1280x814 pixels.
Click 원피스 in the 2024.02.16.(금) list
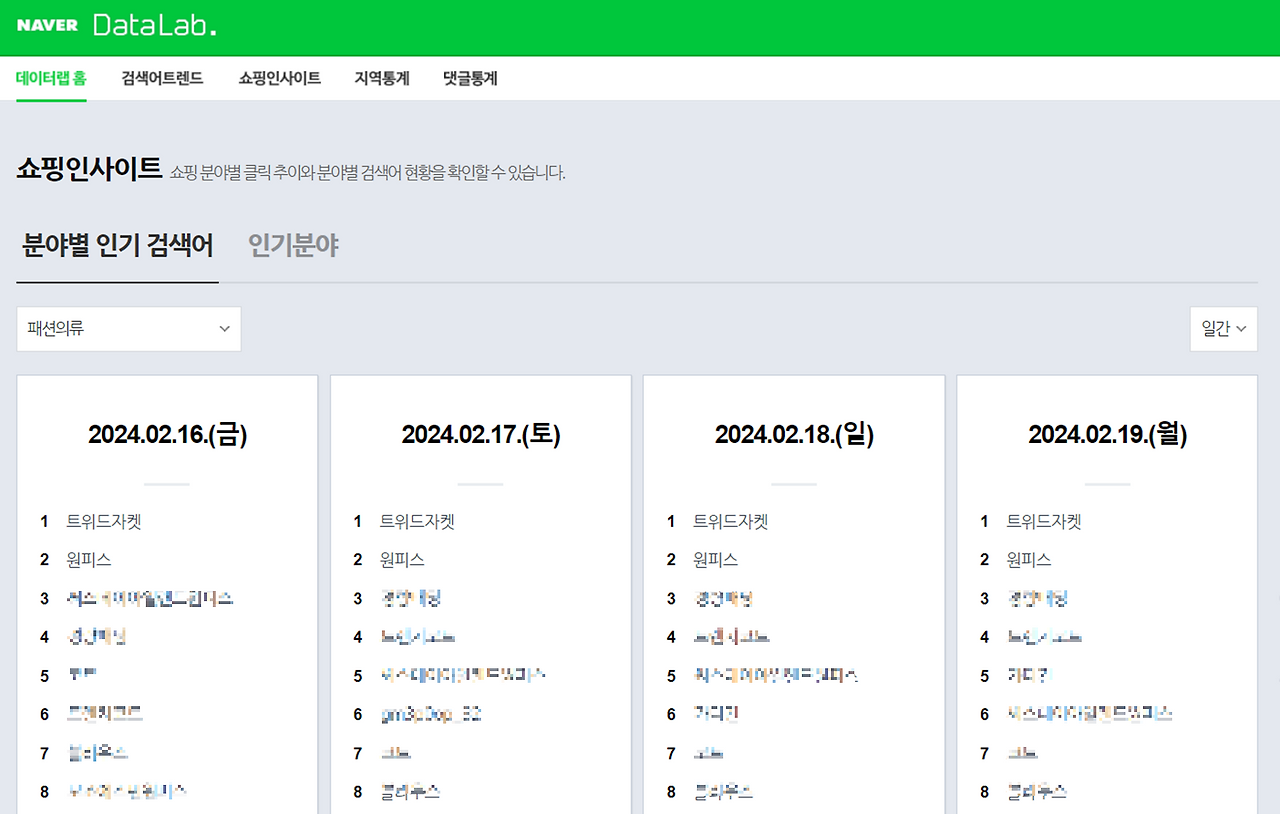pyautogui.click(x=89, y=560)
